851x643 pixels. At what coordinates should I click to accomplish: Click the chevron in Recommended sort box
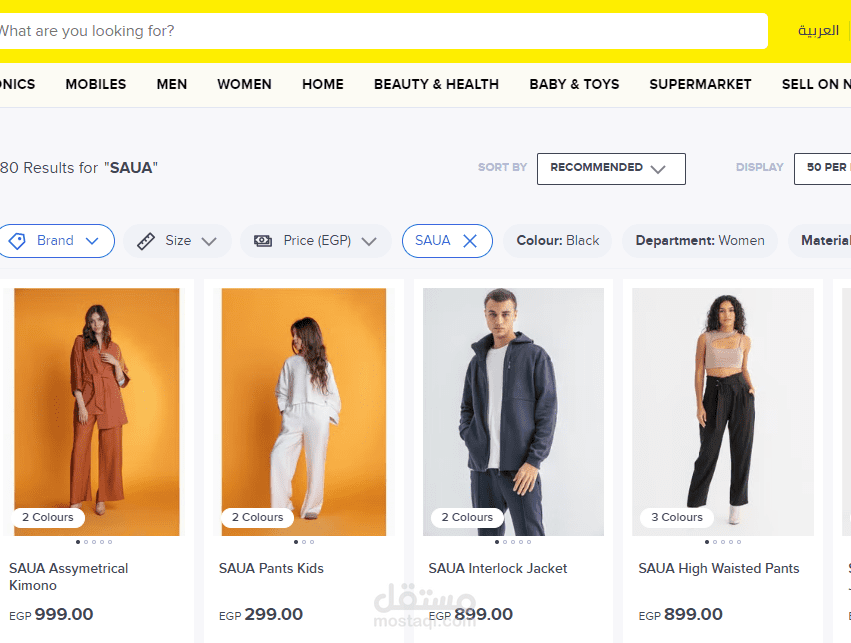[658, 169]
